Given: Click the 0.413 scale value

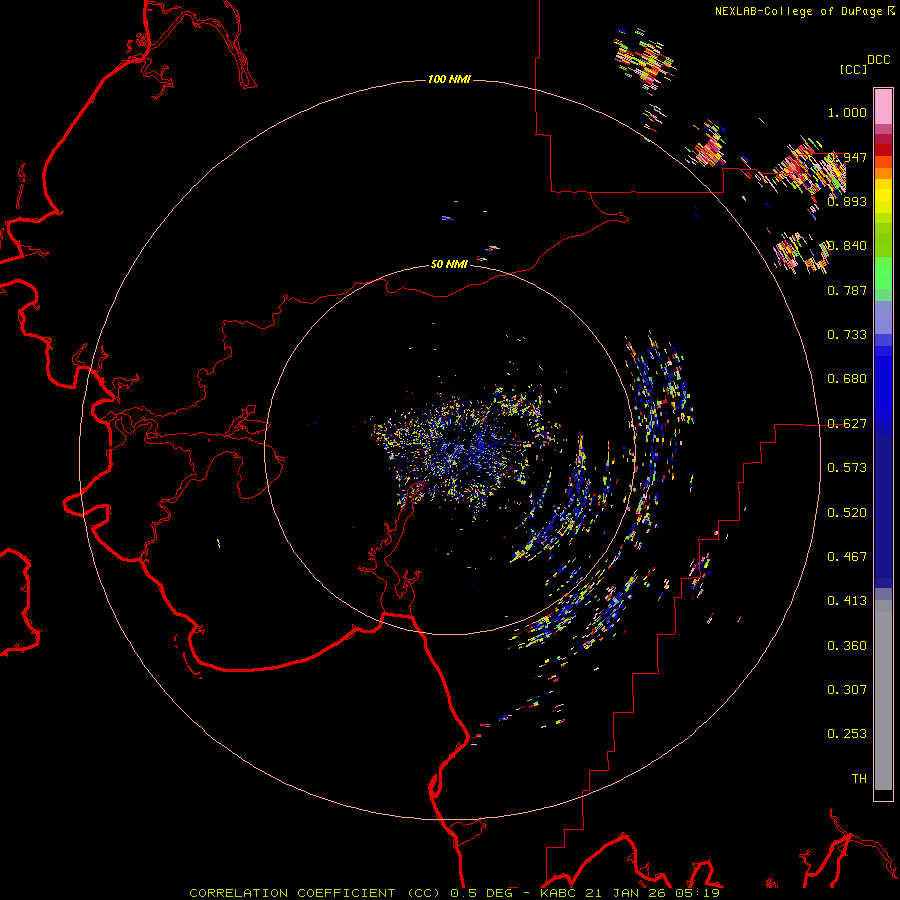Looking at the screenshot, I should tap(847, 600).
